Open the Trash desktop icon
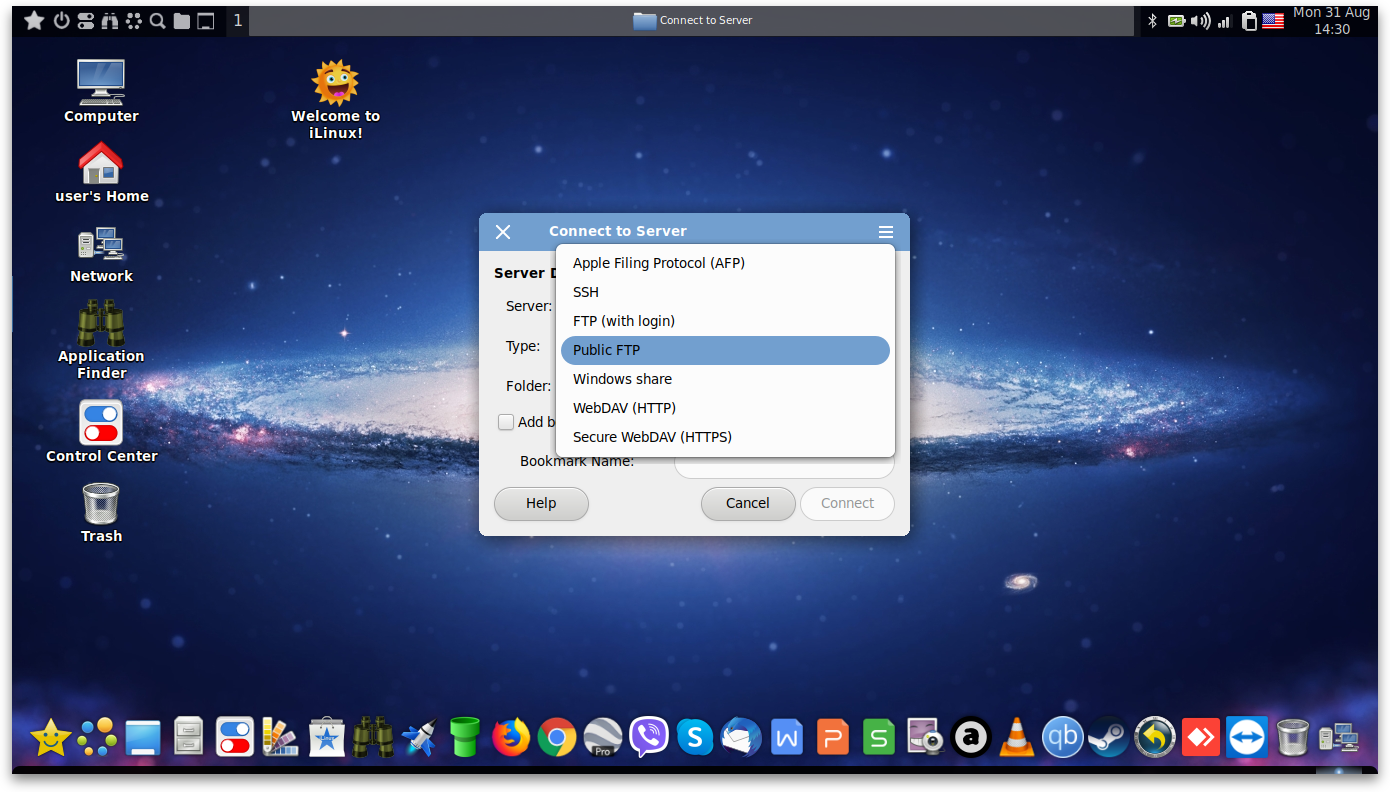This screenshot has height=792, width=1390. click(x=101, y=512)
